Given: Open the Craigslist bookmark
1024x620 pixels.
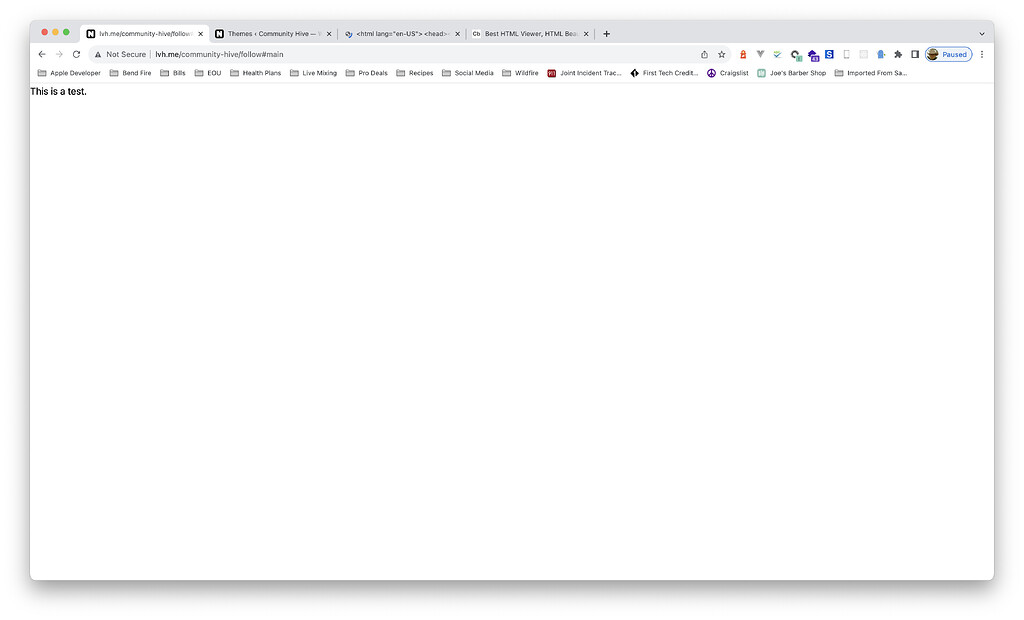Looking at the screenshot, I should (727, 72).
